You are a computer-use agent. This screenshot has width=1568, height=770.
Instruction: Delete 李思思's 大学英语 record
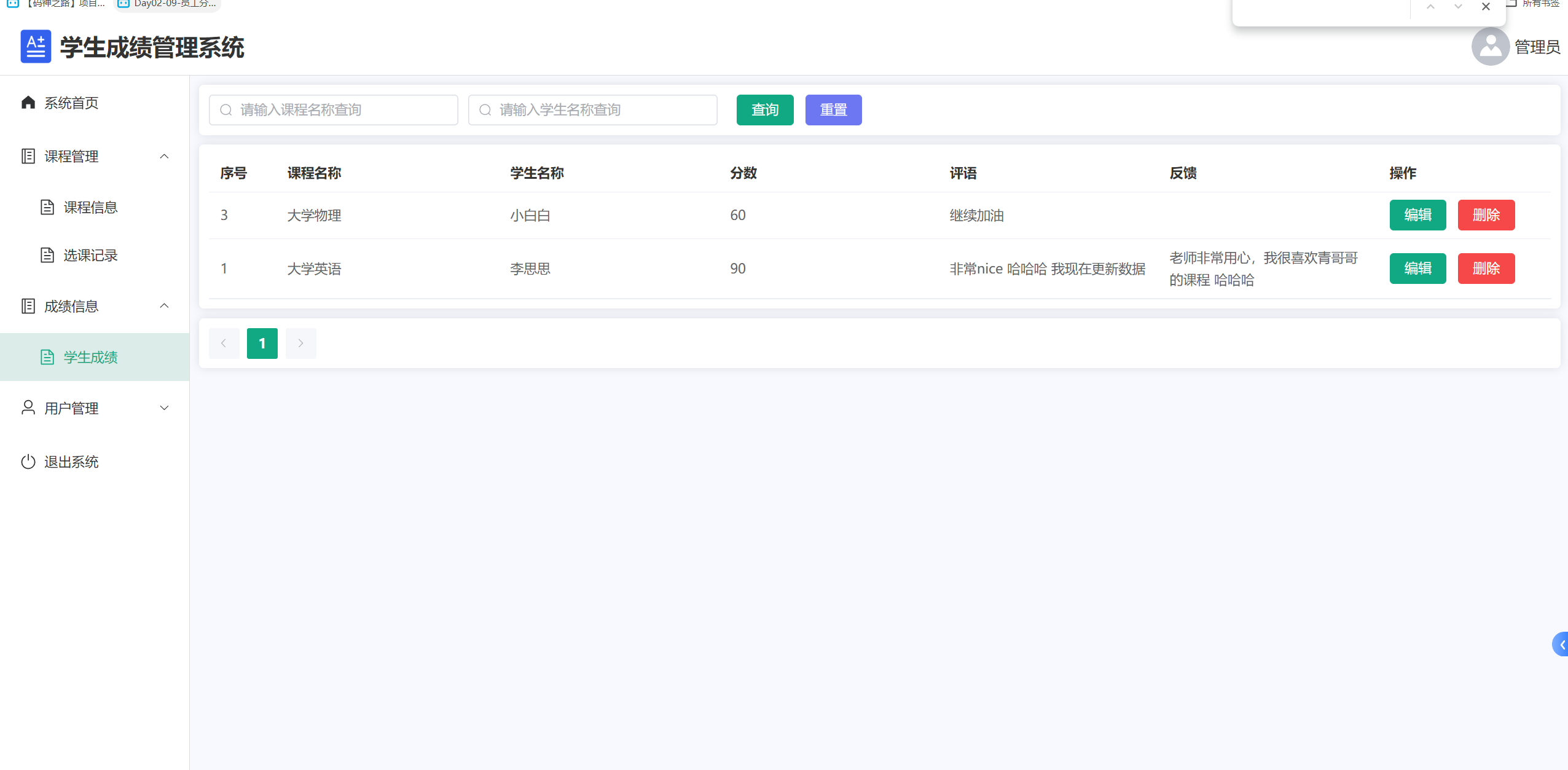(1486, 268)
